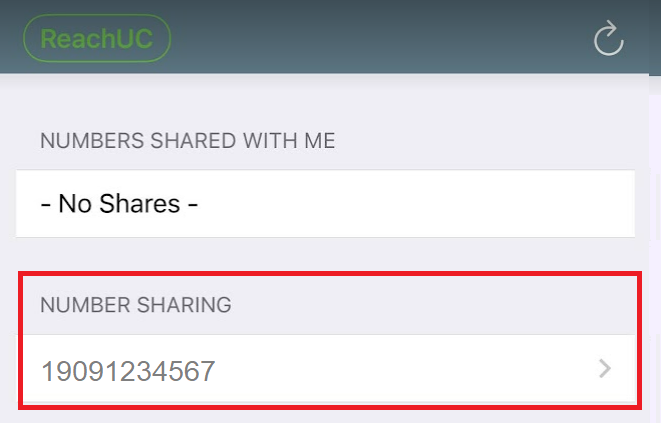
Task: Tap the gray disclosure arrow on number row
Action: pyautogui.click(x=605, y=369)
